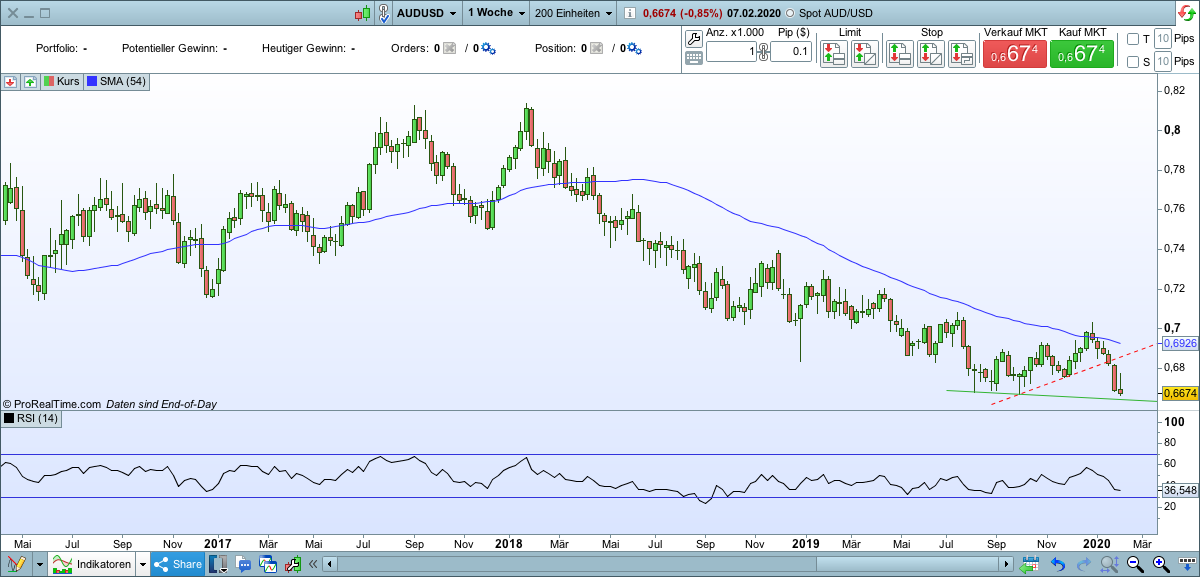Open the chart comments speech bubble icon
This screenshot has height=577, width=1200.
pos(243,564)
